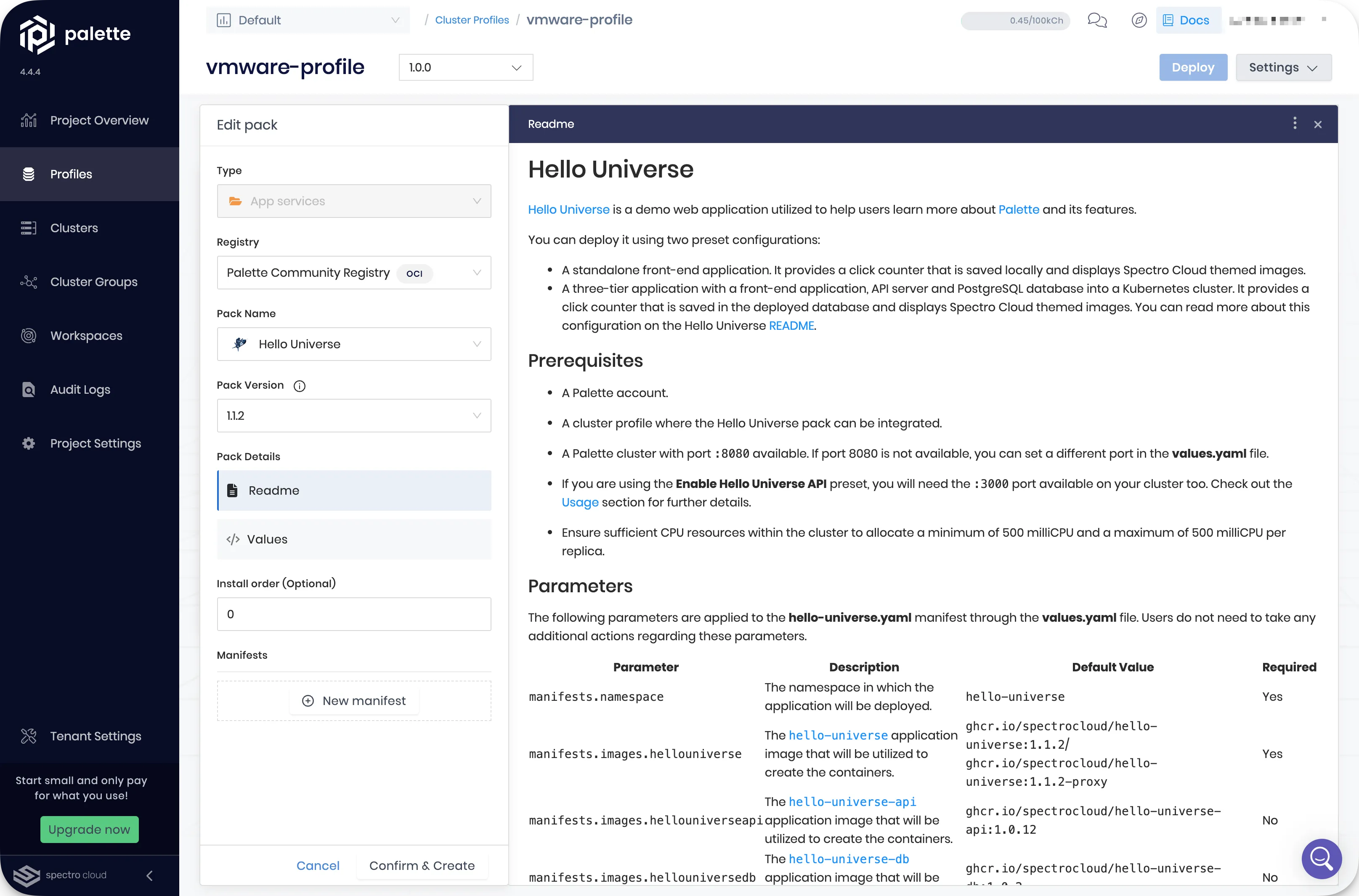The width and height of the screenshot is (1359, 896).
Task: Click the hello-universe image link in table
Action: 838,735
